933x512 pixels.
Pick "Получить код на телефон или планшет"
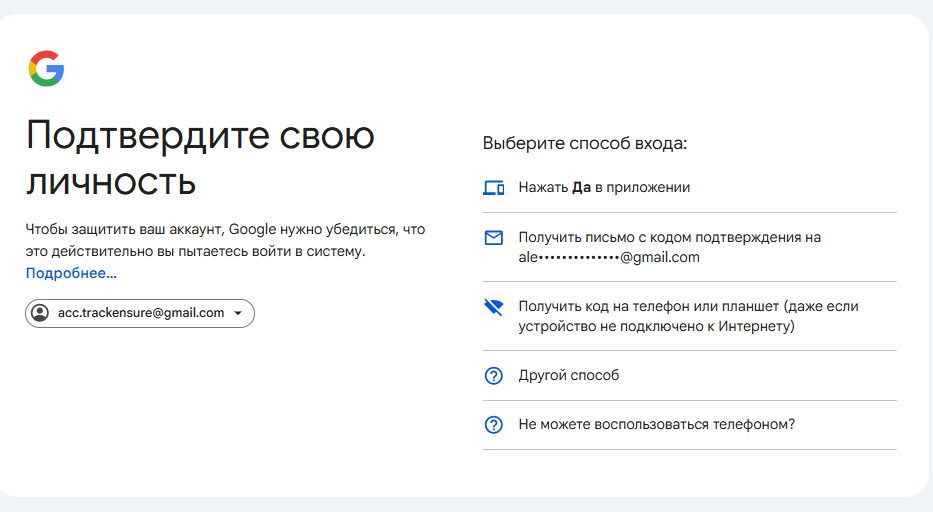click(688, 306)
